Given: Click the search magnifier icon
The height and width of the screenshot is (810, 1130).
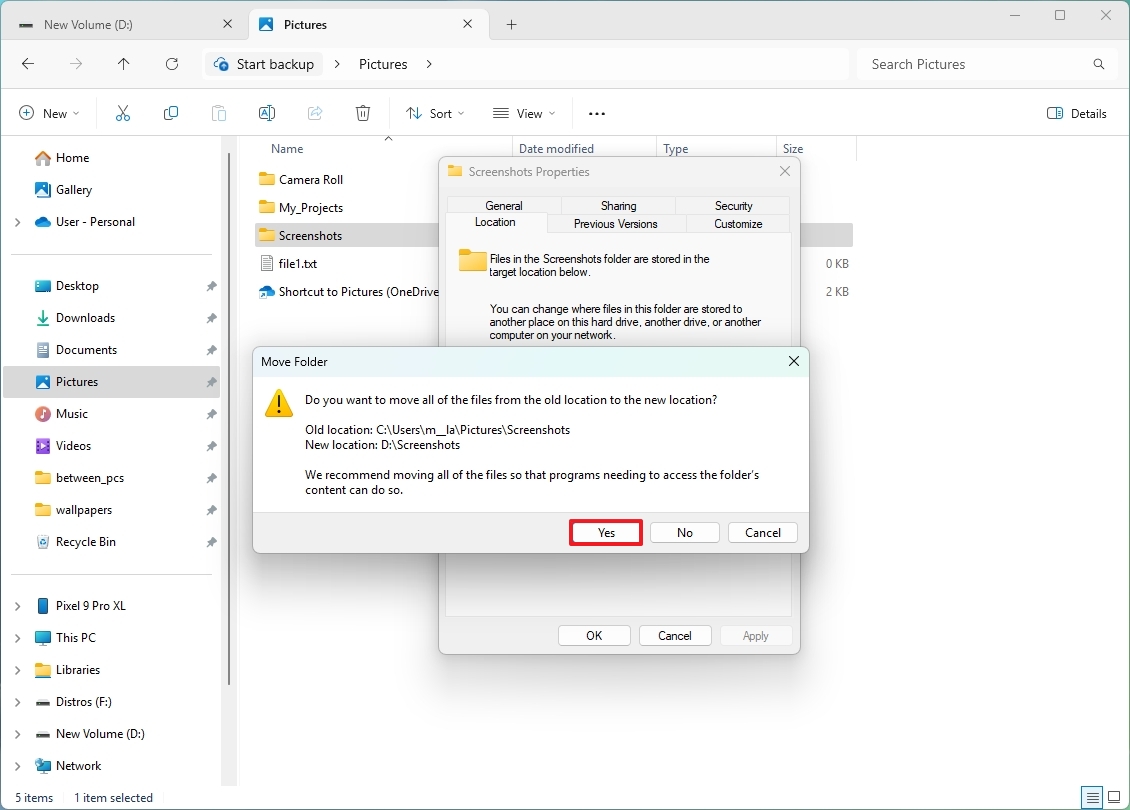Looking at the screenshot, I should 1098,64.
